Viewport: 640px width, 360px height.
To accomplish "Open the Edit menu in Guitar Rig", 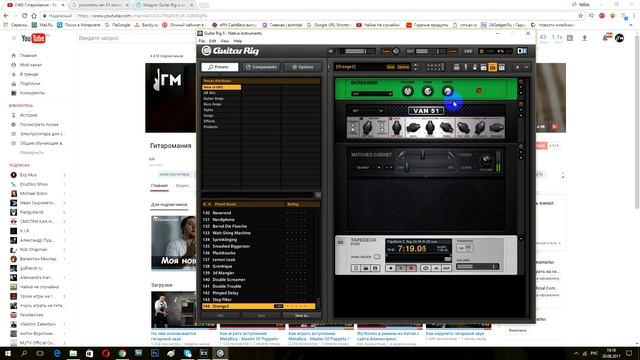I will tap(213, 41).
